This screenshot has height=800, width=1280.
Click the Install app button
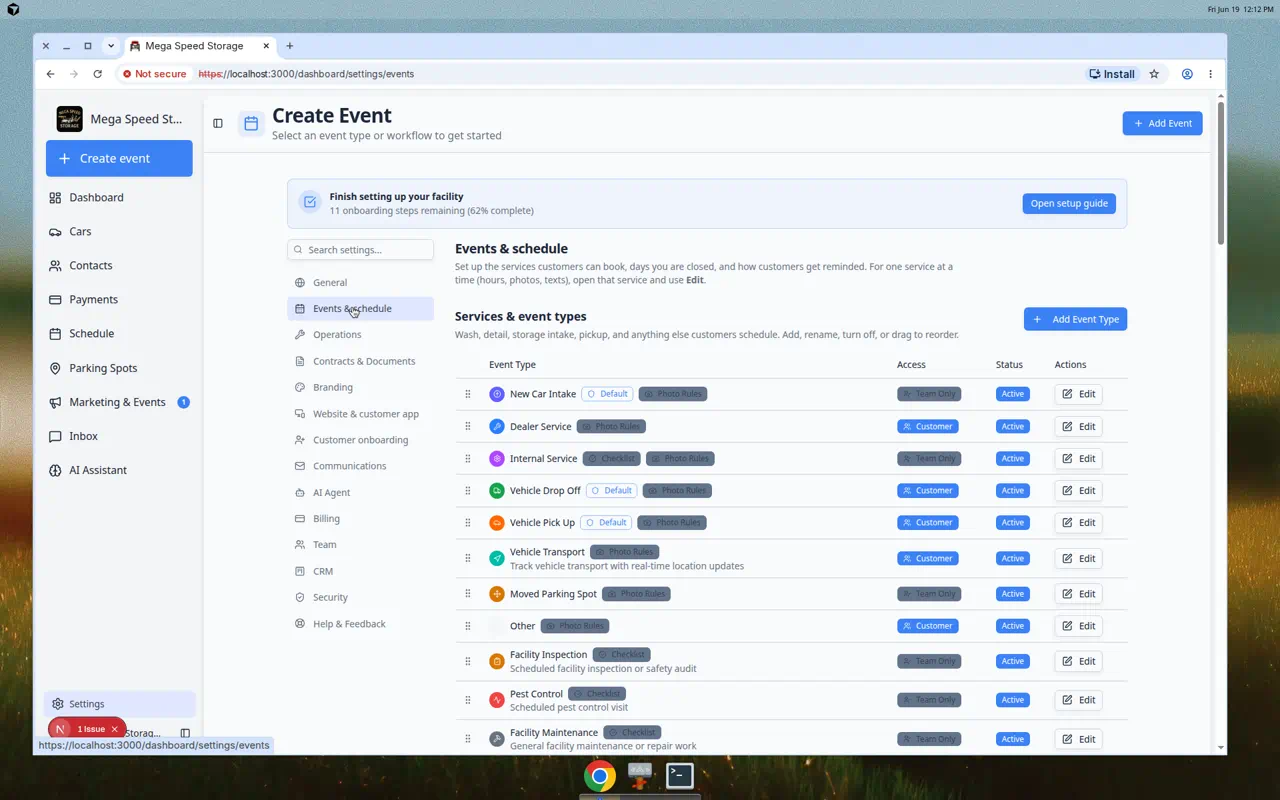pyautogui.click(x=1112, y=74)
